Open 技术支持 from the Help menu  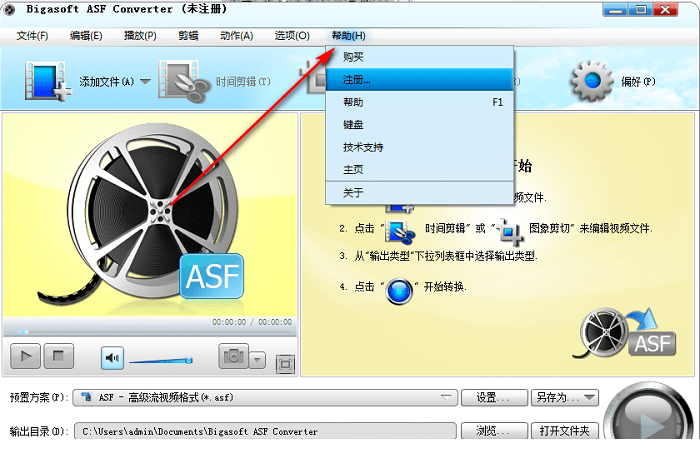420,147
